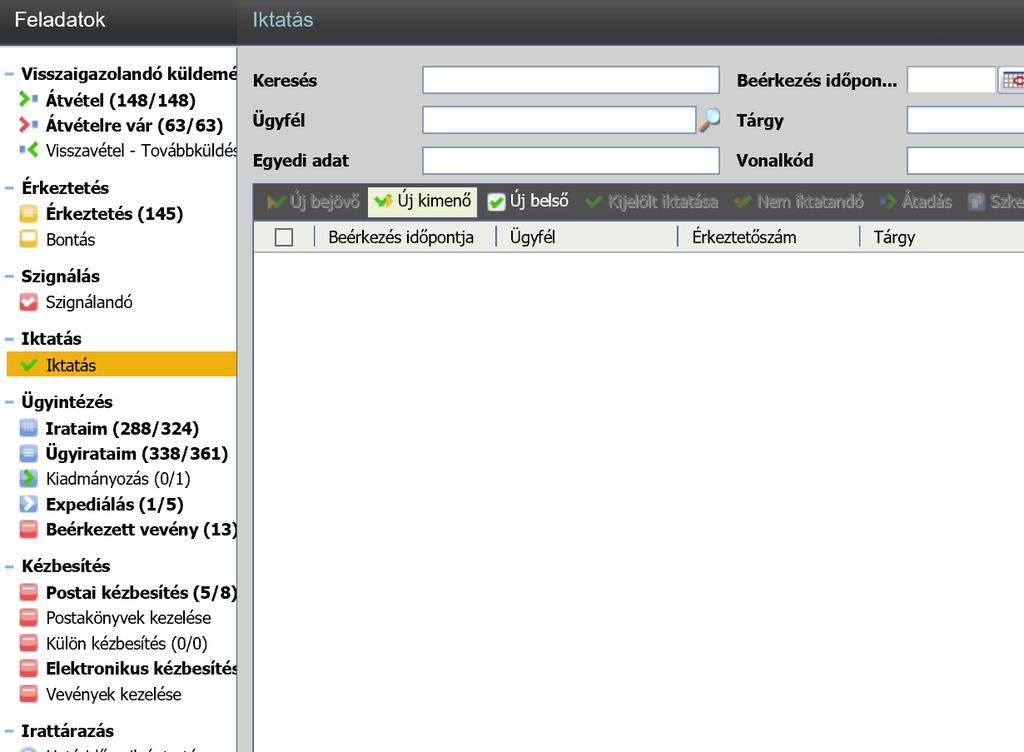This screenshot has width=1024, height=752.
Task: Click the red Elektronikus kézbesítés icon
Action: (x=28, y=668)
